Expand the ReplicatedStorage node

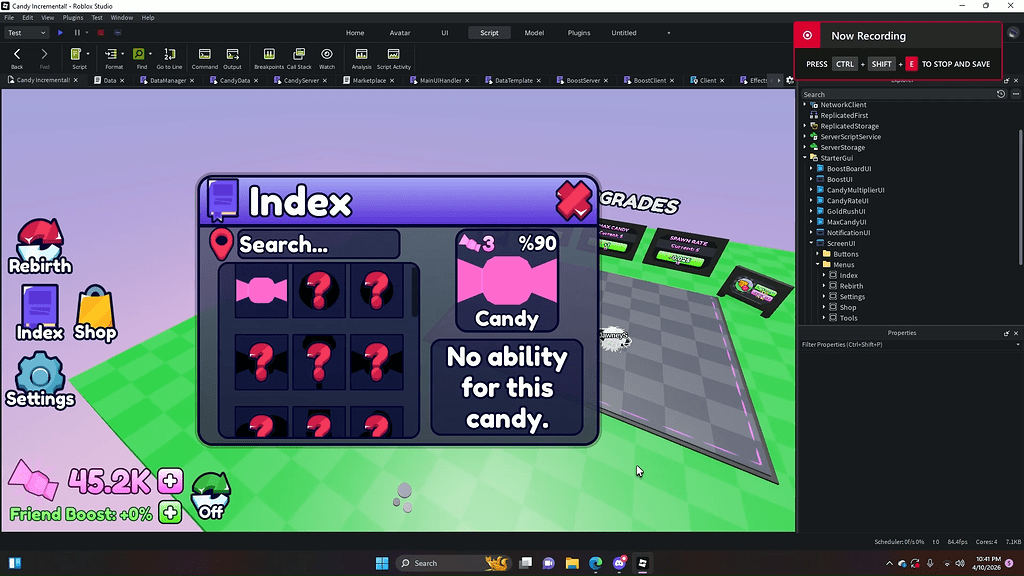point(805,126)
